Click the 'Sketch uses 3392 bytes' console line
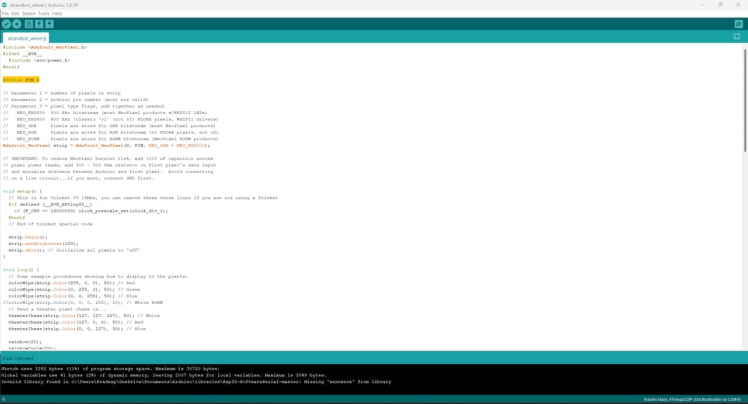748x404 pixels. tap(110, 369)
